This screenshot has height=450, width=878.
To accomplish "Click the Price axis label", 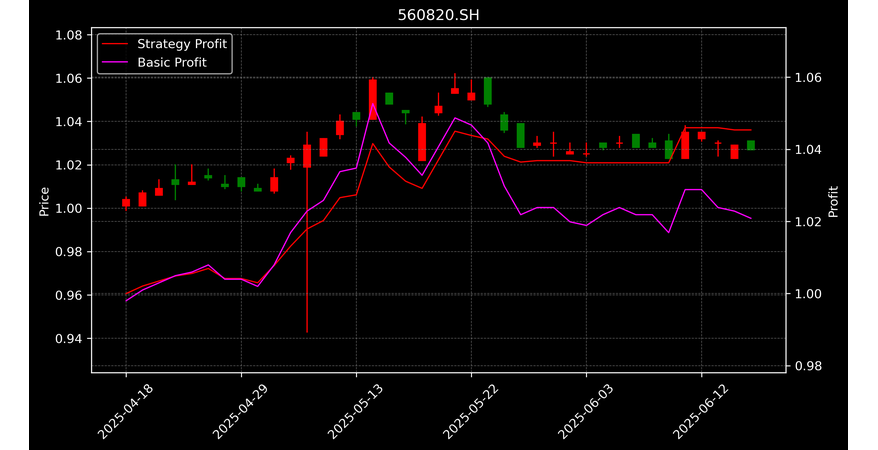I will tap(44, 201).
